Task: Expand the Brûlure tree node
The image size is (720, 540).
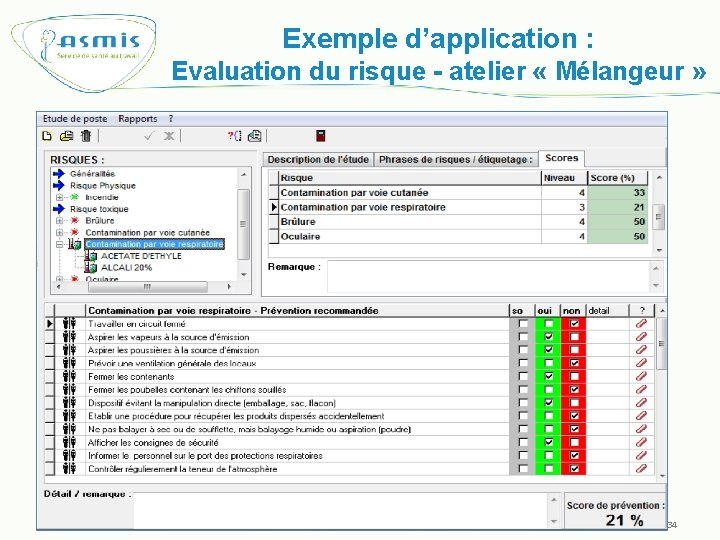Action: click(x=59, y=221)
